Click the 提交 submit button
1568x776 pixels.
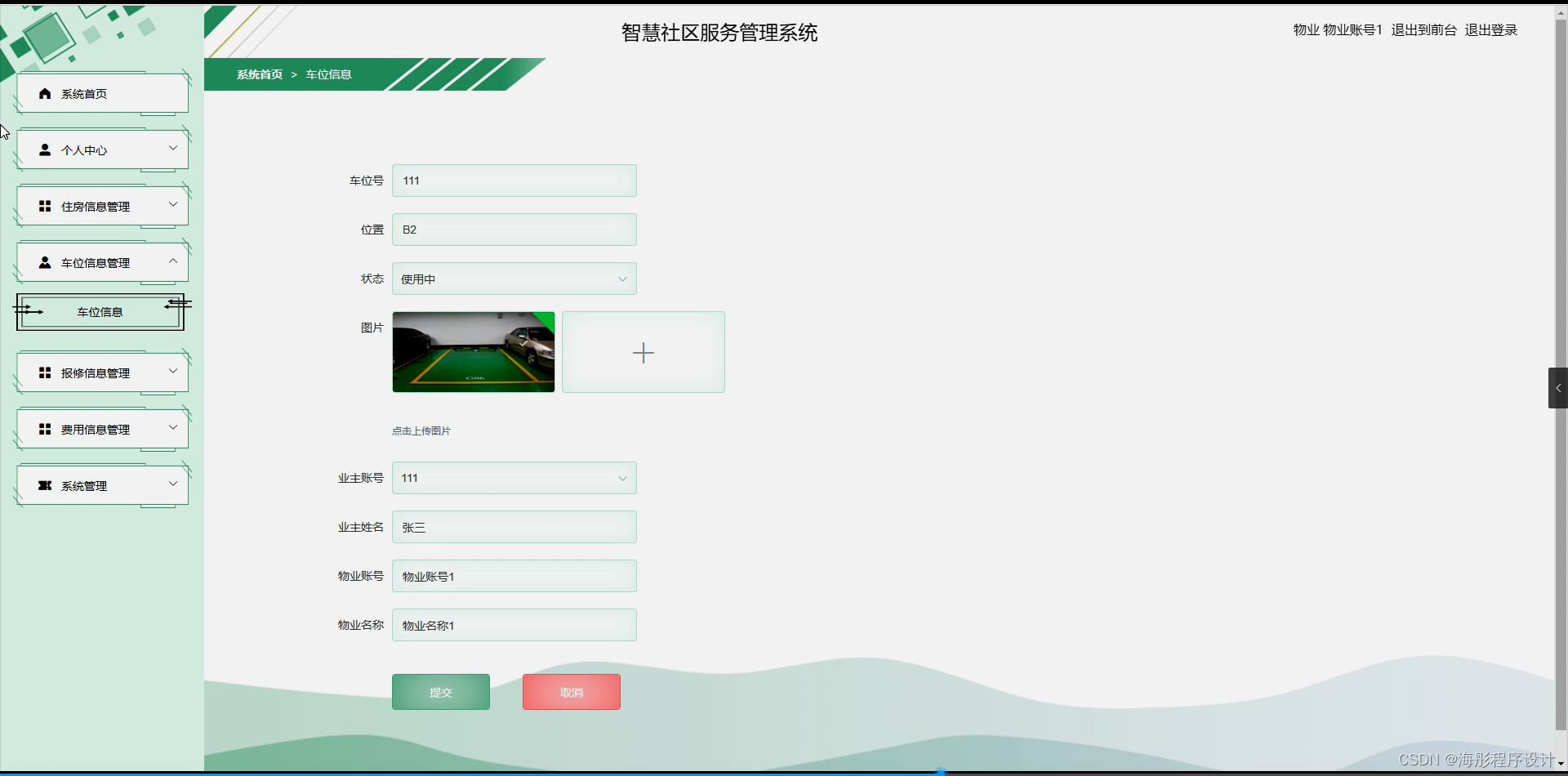440,691
